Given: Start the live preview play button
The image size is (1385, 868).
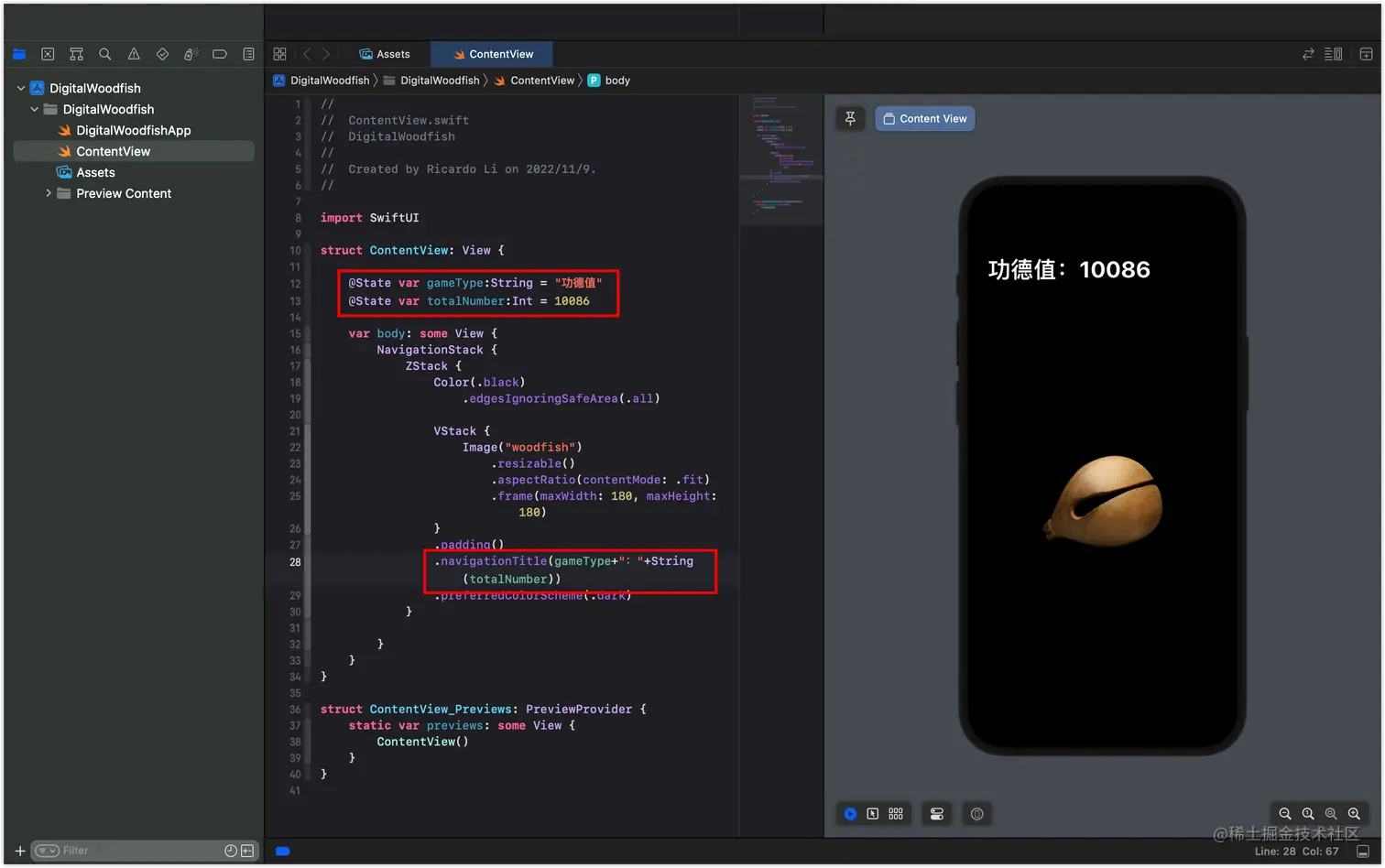Looking at the screenshot, I should coord(850,813).
